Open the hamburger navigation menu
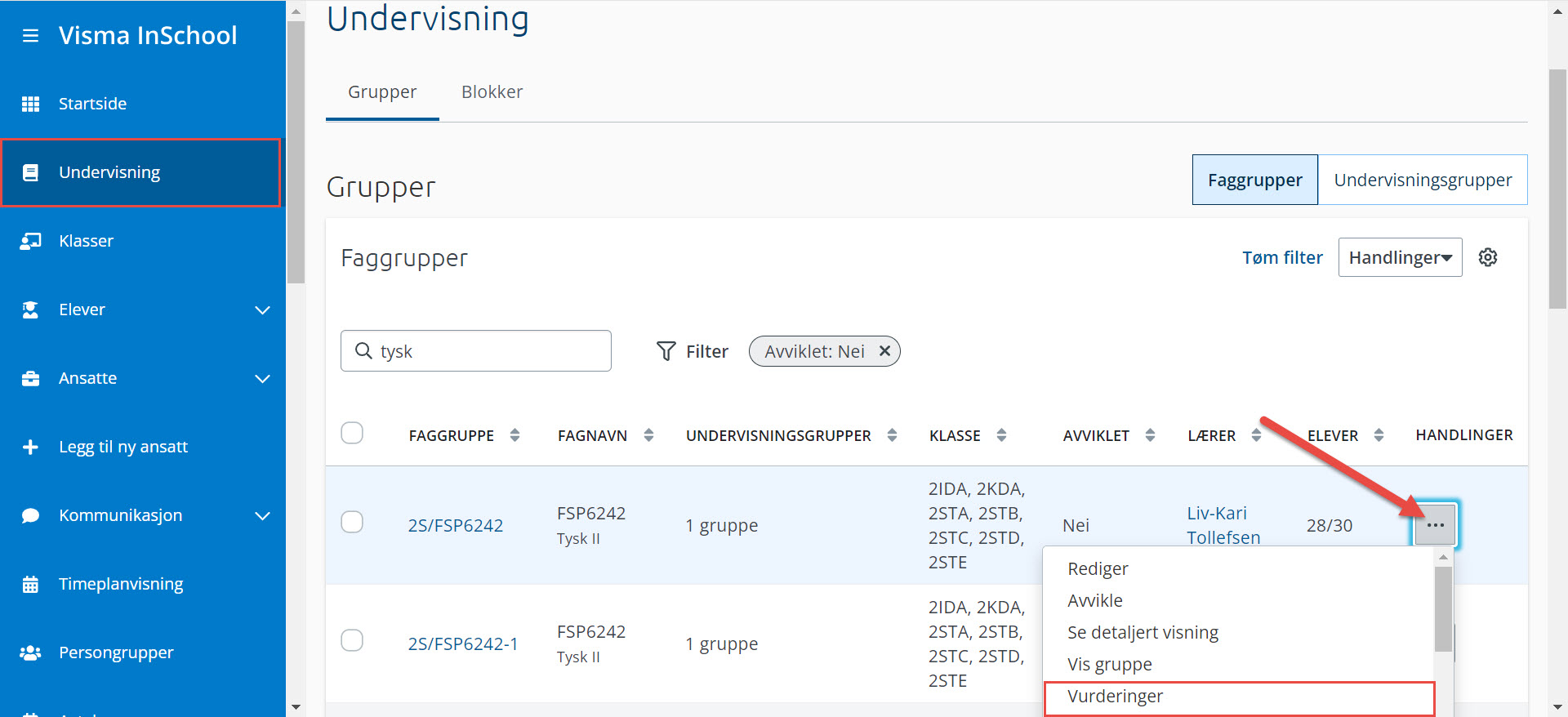This screenshot has width=1568, height=717. point(30,36)
